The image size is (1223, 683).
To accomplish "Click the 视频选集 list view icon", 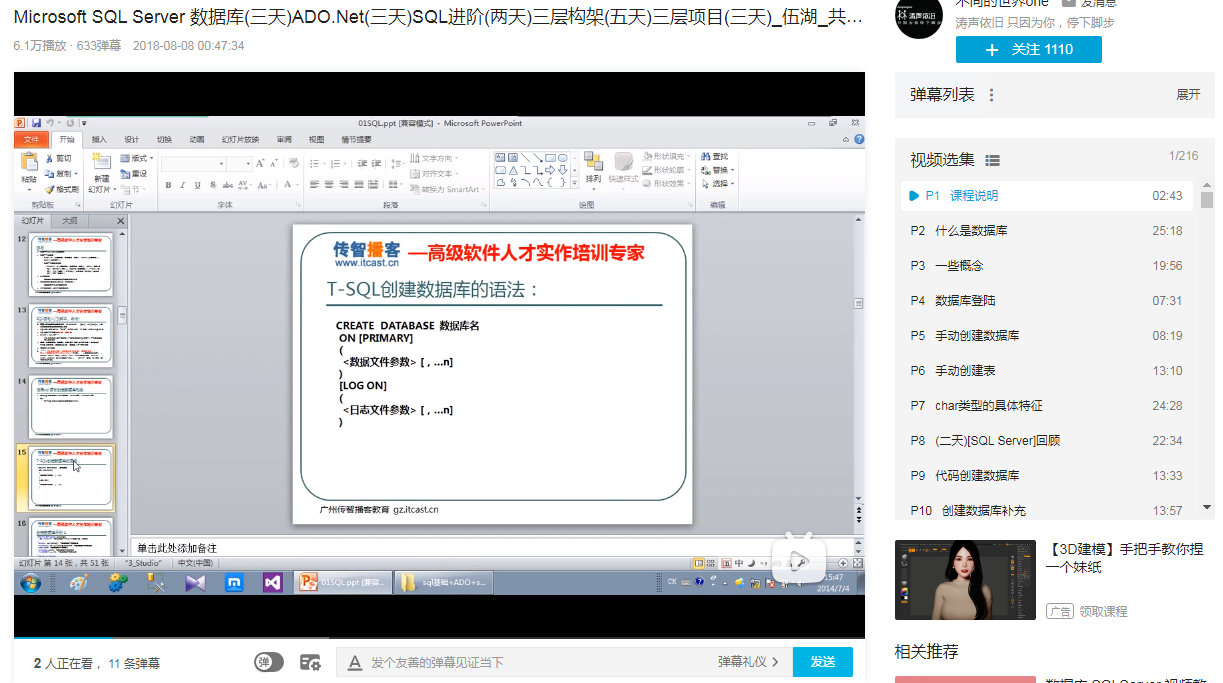I will coord(992,160).
